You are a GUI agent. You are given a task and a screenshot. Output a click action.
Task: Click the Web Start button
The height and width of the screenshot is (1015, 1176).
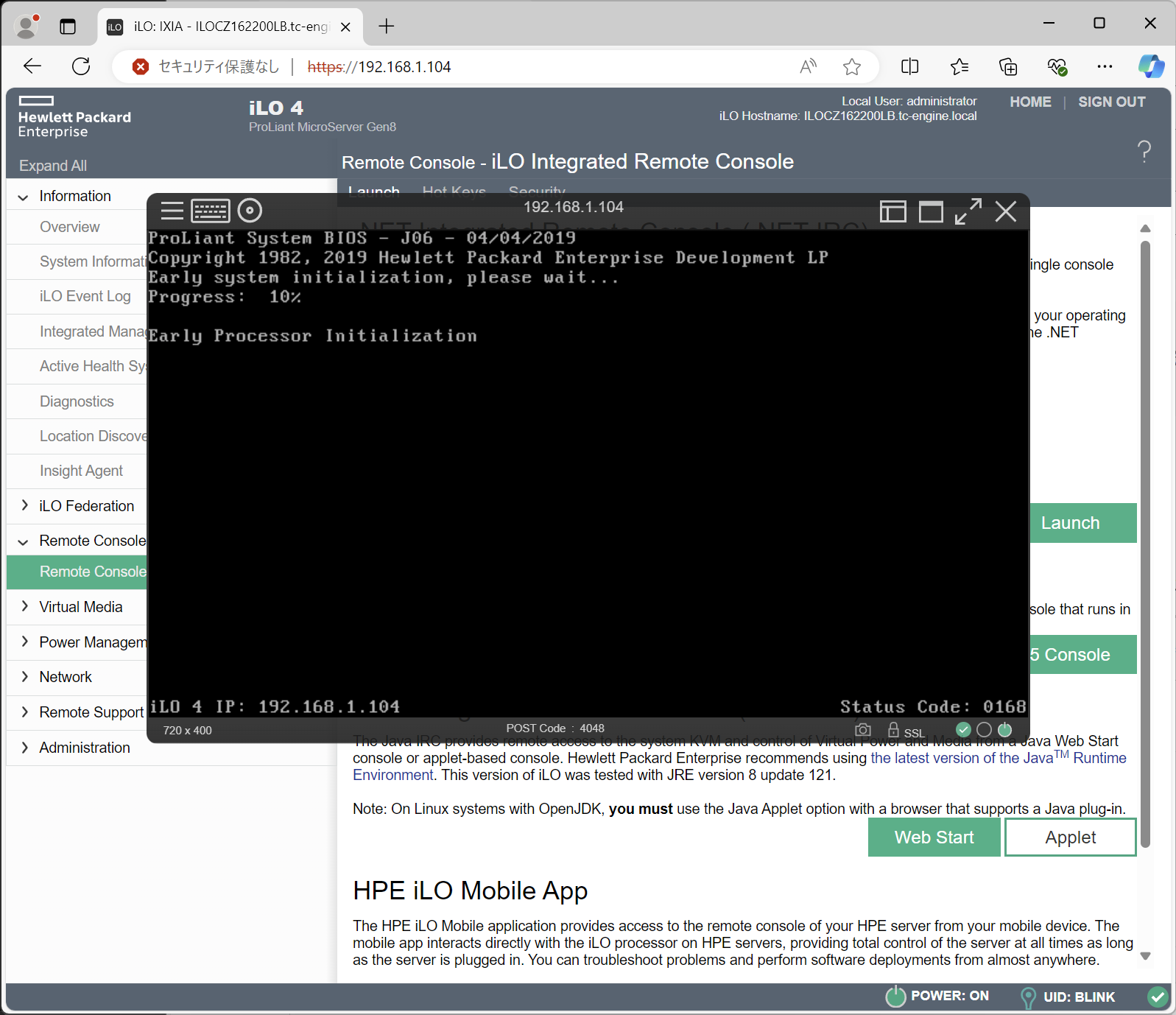pyautogui.click(x=934, y=837)
